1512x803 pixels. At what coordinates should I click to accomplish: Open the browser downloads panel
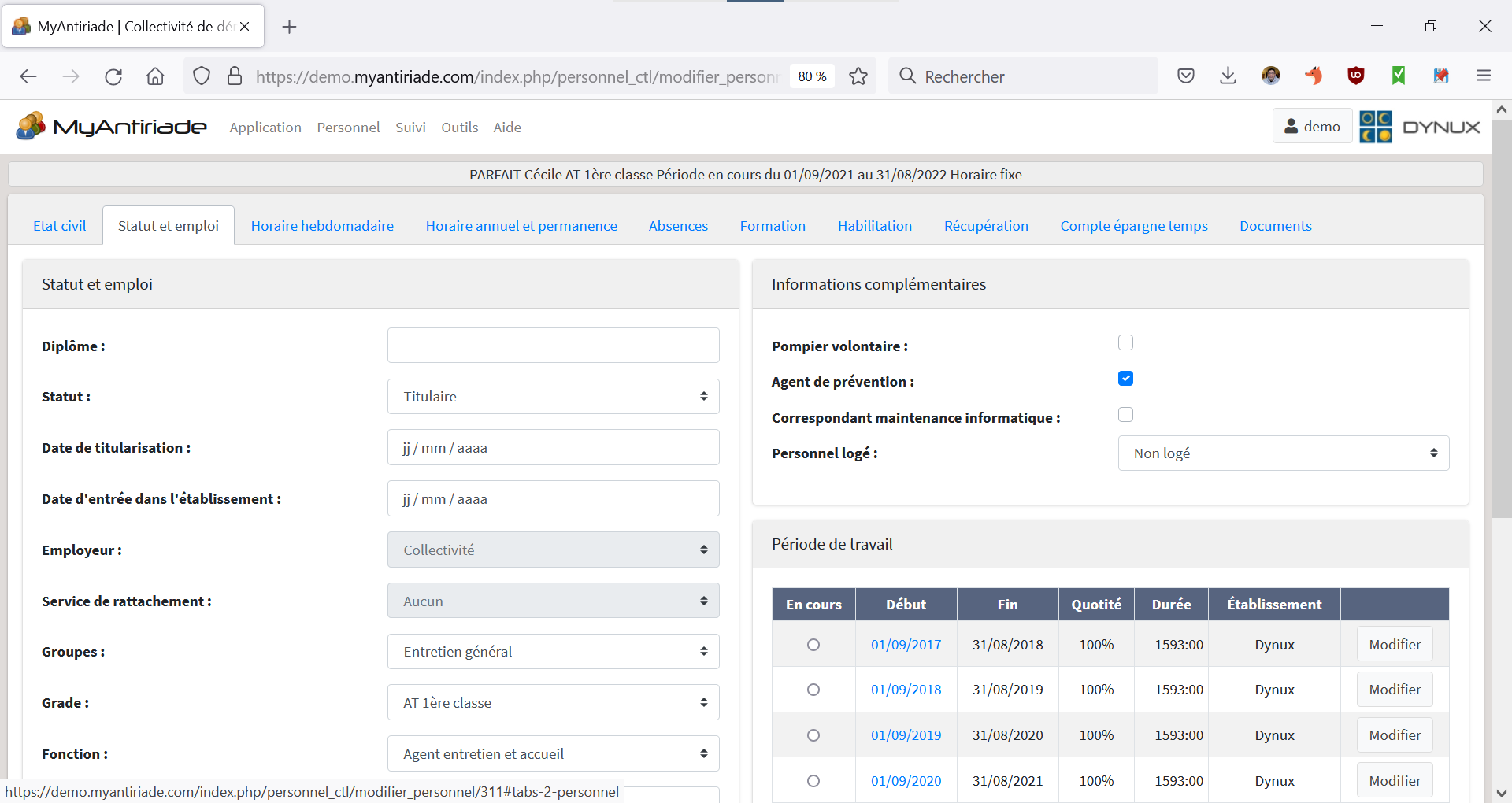click(x=1228, y=76)
